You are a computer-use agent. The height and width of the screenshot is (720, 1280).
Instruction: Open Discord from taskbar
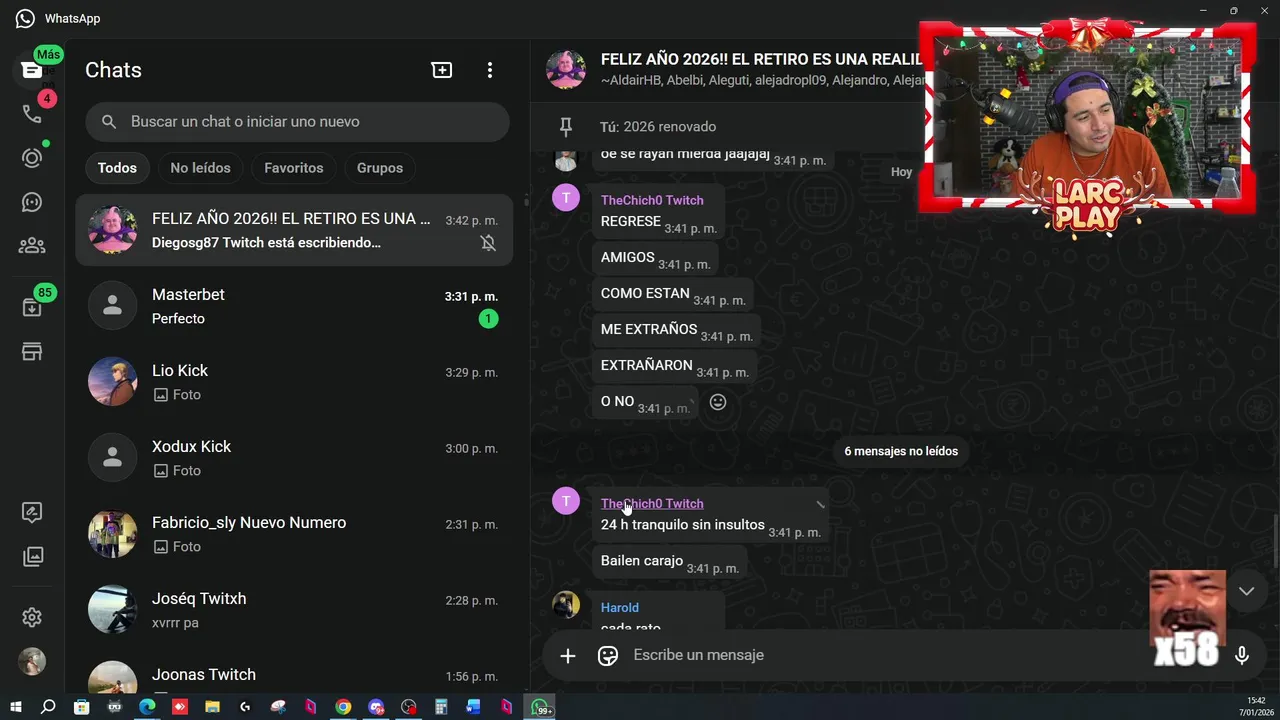(376, 707)
